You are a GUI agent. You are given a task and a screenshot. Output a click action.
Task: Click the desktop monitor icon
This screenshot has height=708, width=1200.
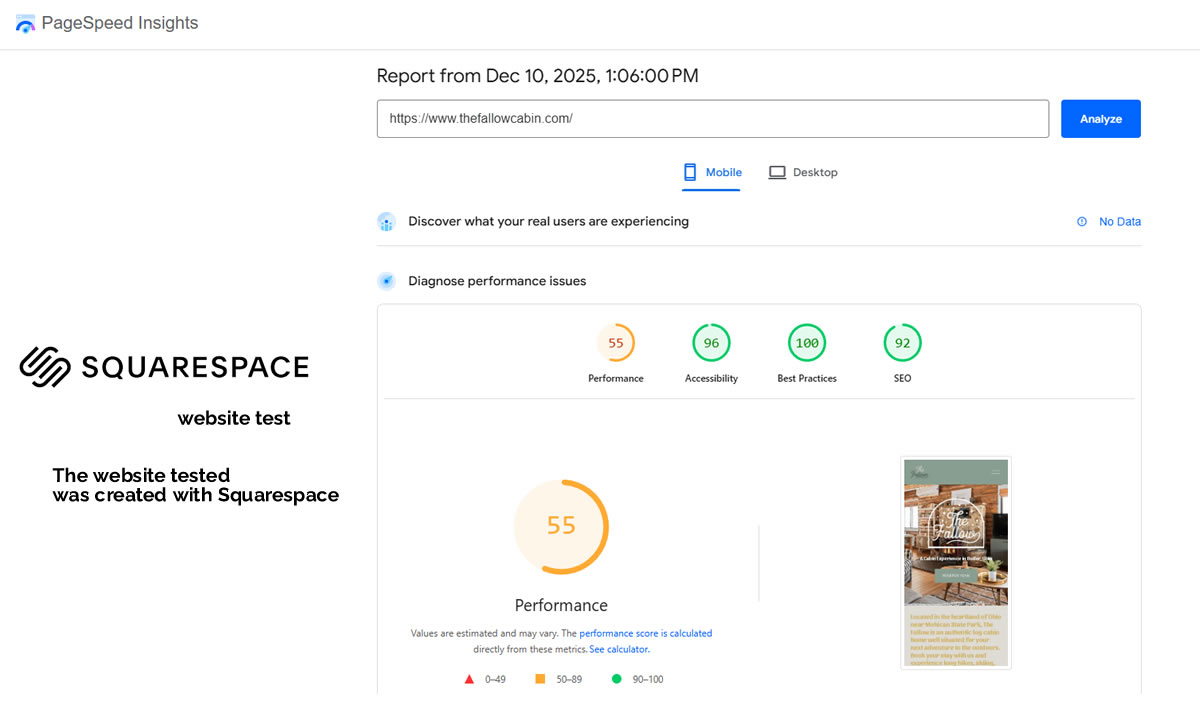pyautogui.click(x=777, y=172)
